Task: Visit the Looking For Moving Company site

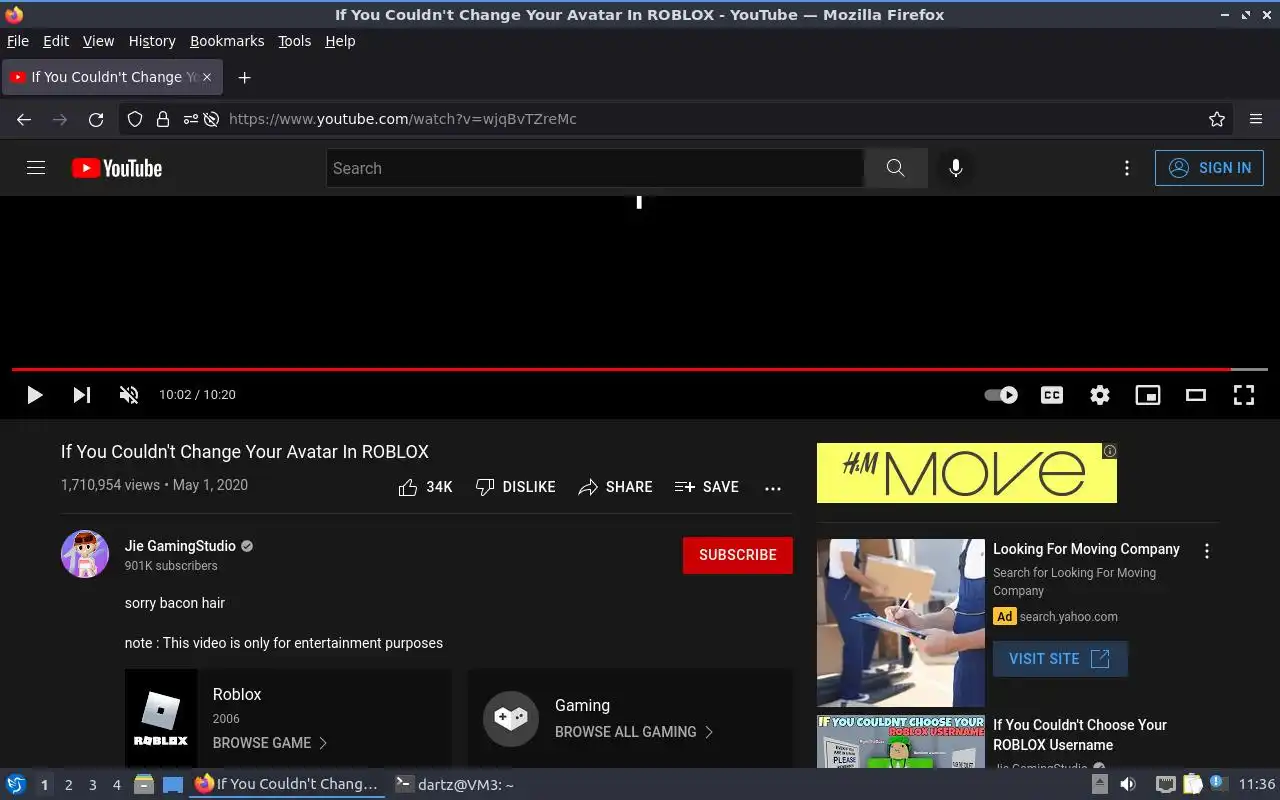Action: (1060, 659)
